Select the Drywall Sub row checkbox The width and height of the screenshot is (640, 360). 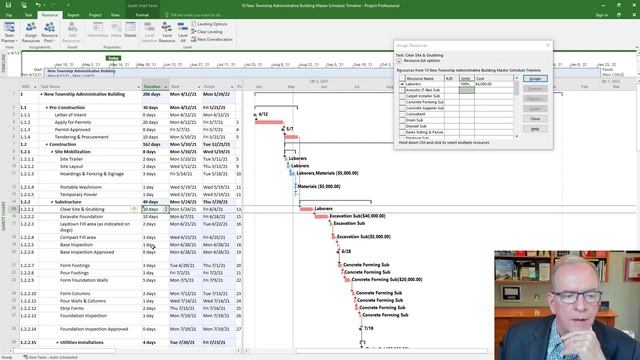tap(402, 126)
